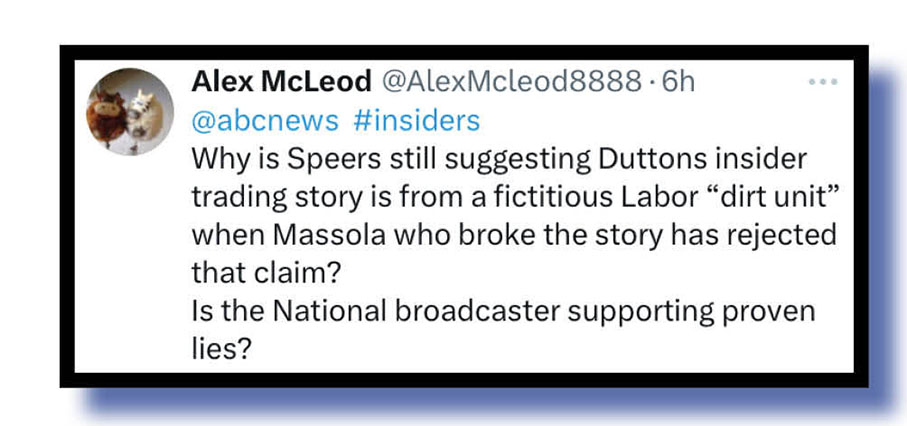Open the three-dot more options menu

pos(821,82)
